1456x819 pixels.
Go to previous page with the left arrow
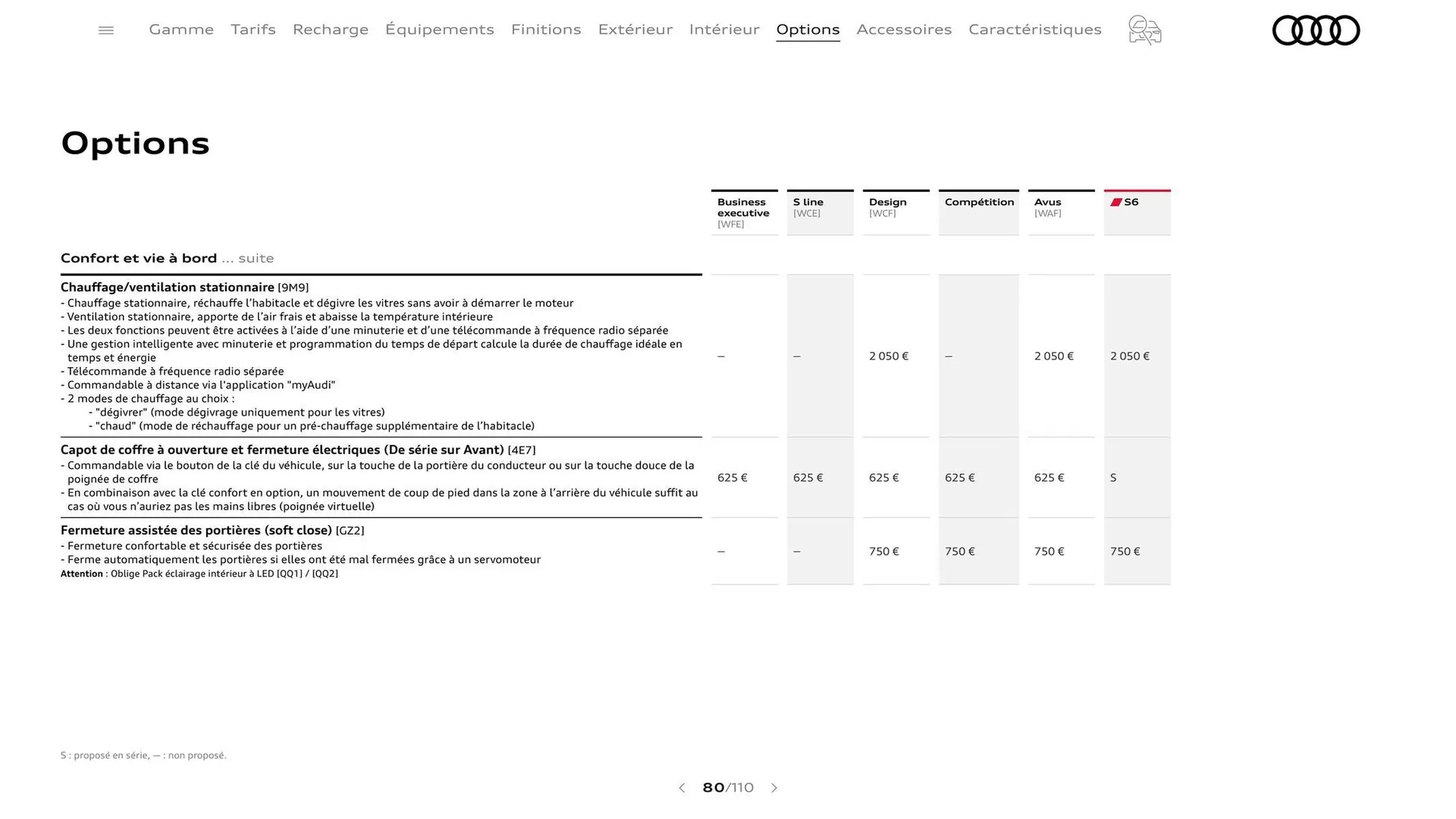681,788
